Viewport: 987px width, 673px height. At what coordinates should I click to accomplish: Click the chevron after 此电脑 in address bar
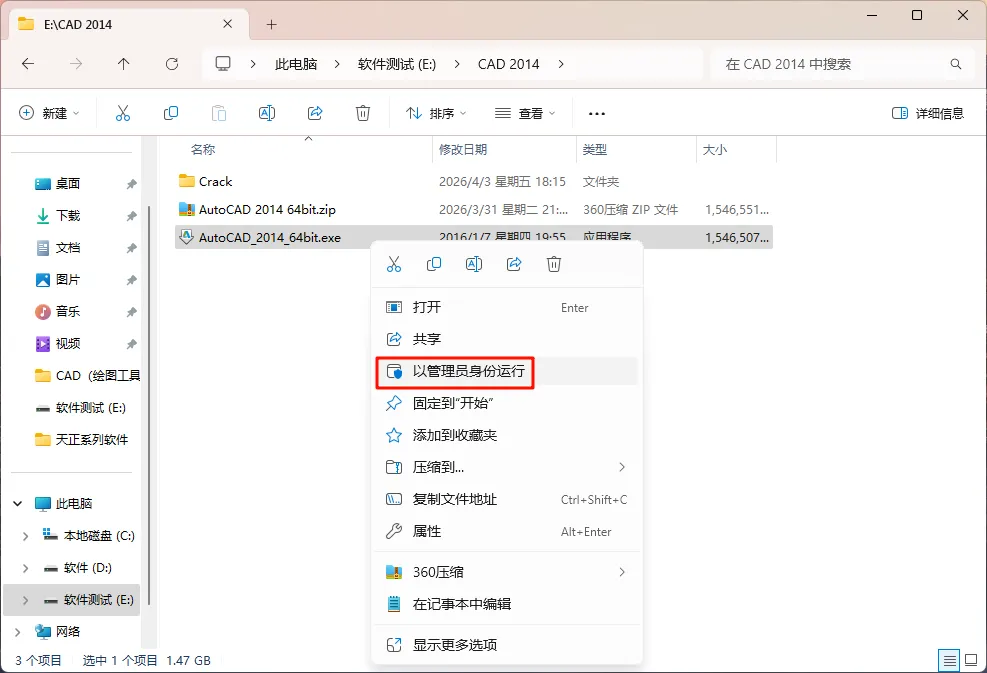(x=337, y=64)
